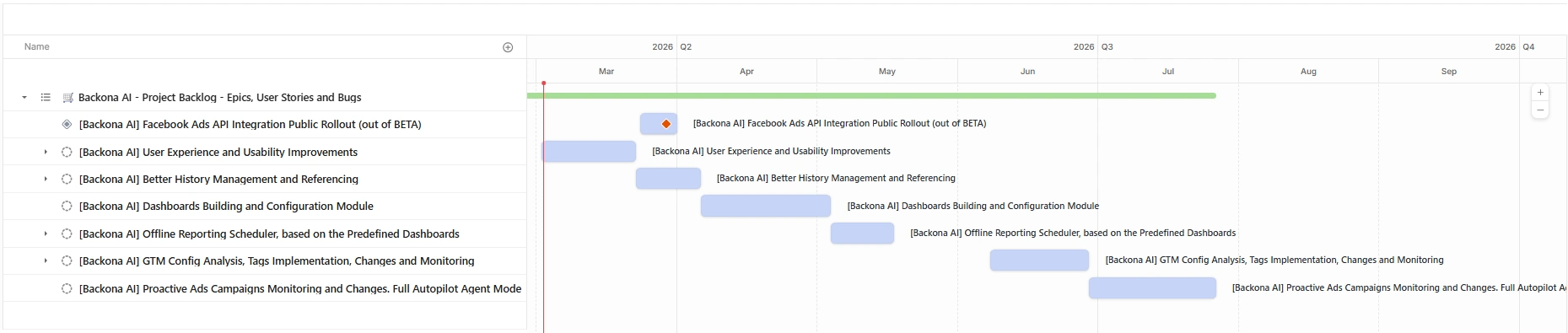Click the Jun month header
This screenshot has height=333, width=1568.
pyautogui.click(x=1027, y=72)
